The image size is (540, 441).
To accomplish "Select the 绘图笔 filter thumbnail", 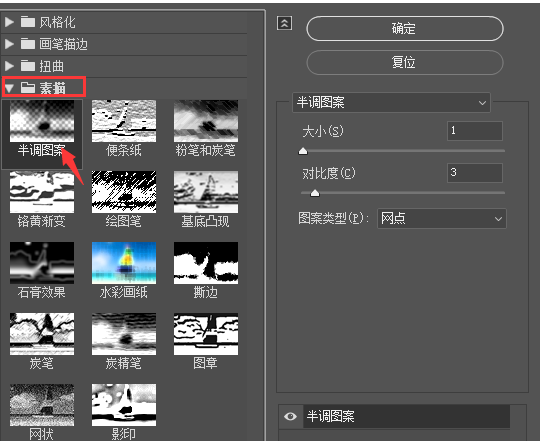I will (x=124, y=192).
